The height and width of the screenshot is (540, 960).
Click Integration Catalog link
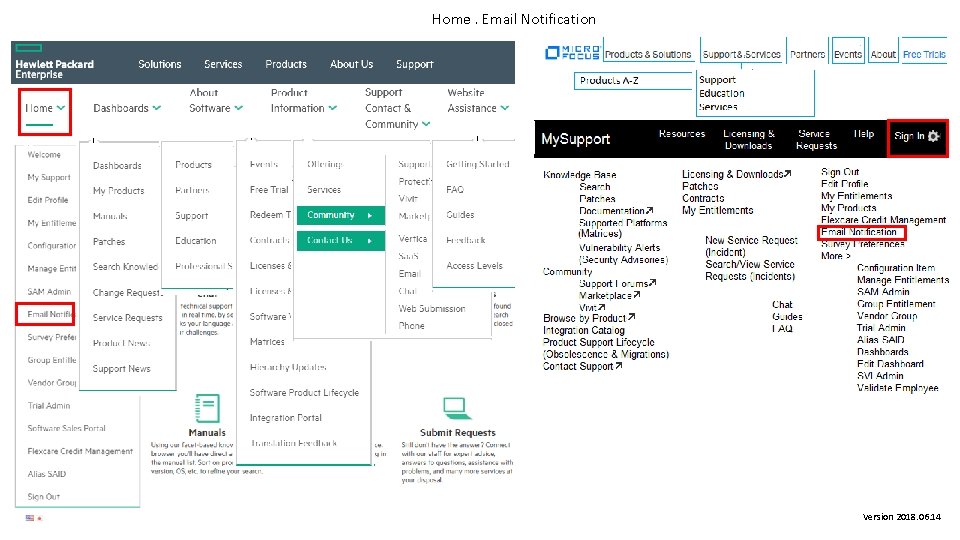coord(583,330)
